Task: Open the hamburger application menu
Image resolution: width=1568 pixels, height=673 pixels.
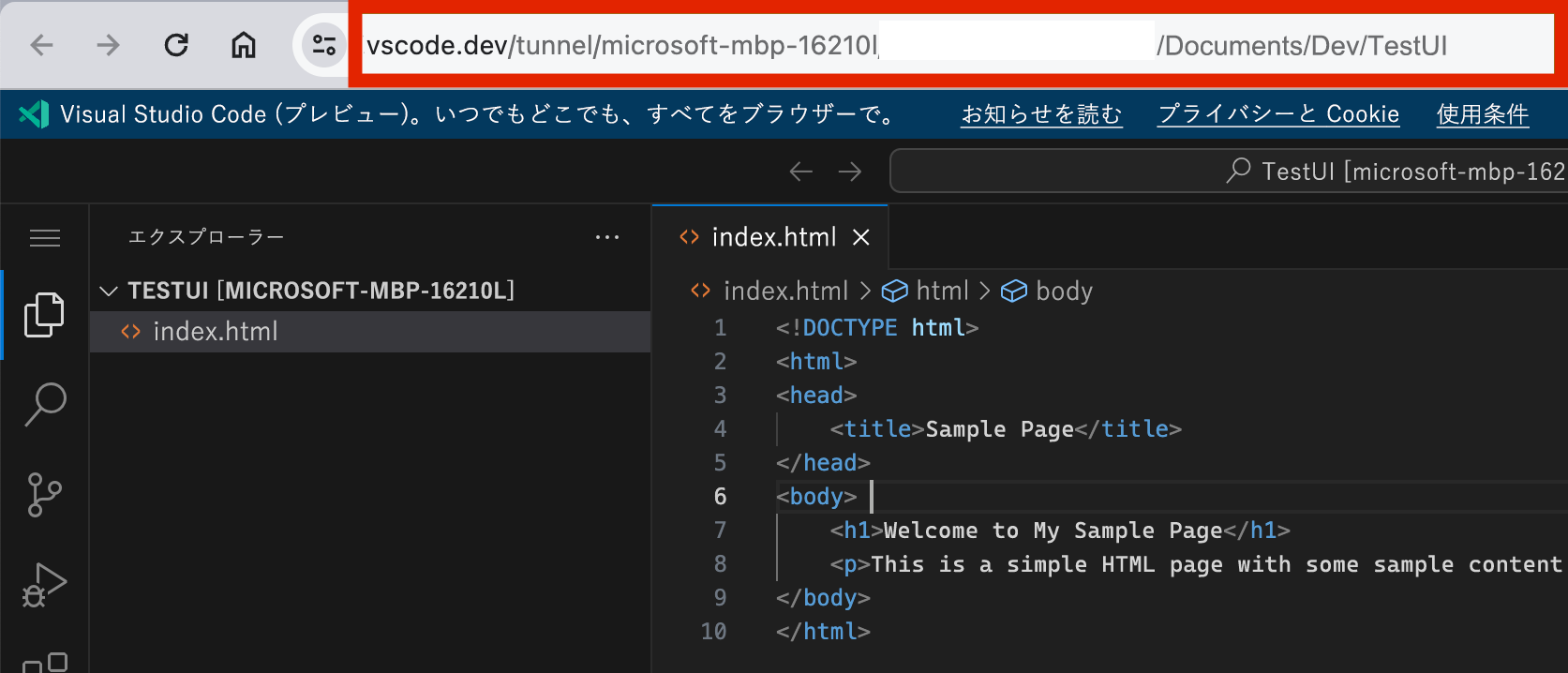Action: [45, 238]
